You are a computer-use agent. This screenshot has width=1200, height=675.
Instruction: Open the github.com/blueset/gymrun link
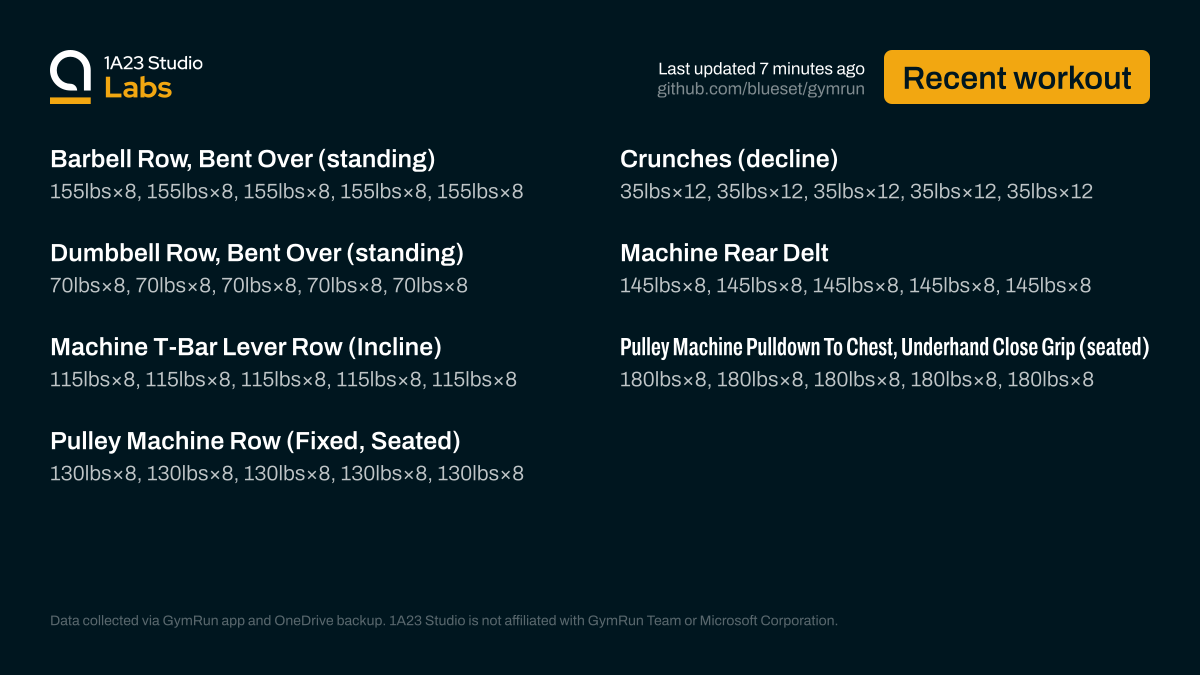pyautogui.click(x=760, y=90)
